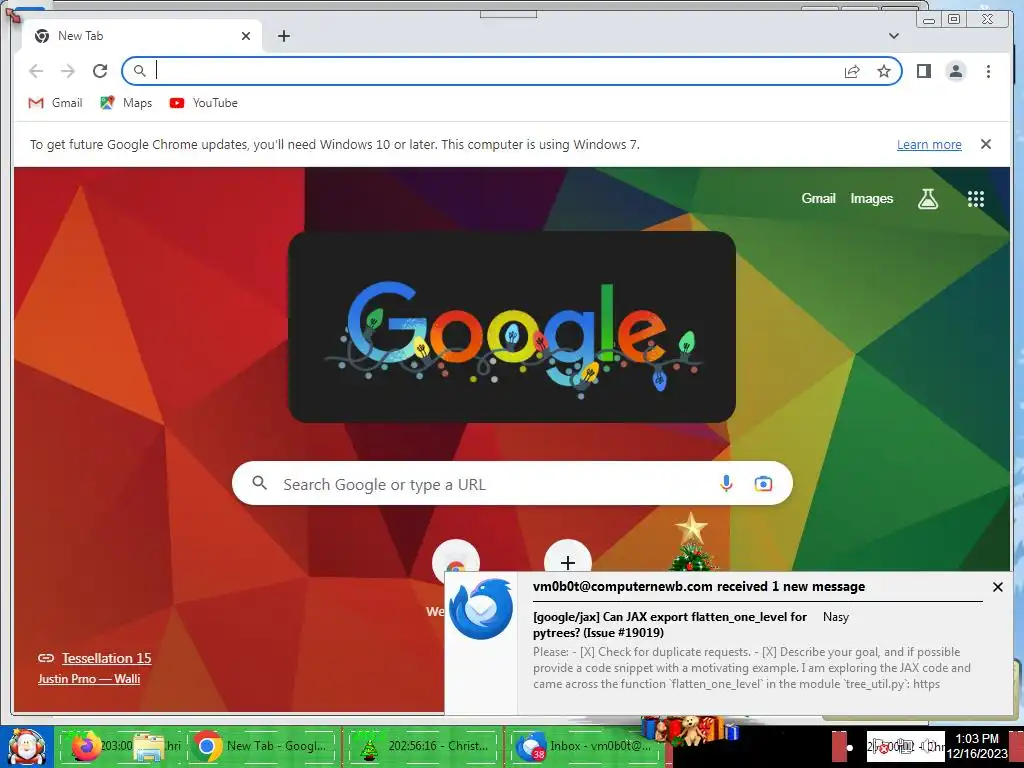The height and width of the screenshot is (768, 1024).
Task: Open Thunderbird Inbox from the taskbar
Action: tap(584, 746)
